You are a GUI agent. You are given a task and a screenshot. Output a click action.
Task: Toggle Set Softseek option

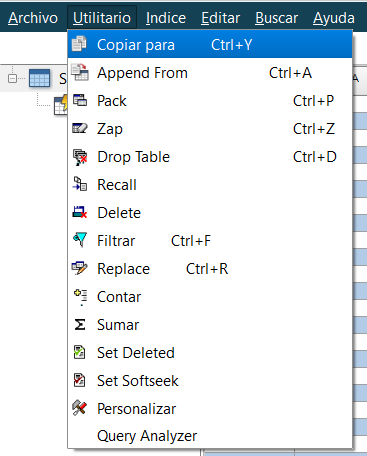pyautogui.click(x=210, y=381)
